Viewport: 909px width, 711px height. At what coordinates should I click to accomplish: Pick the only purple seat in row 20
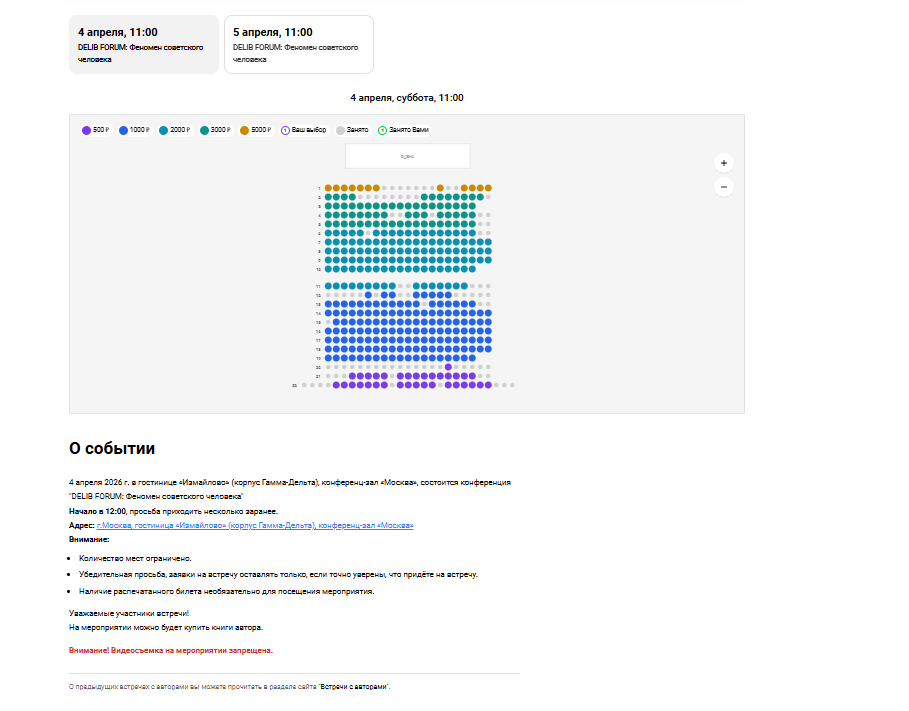448,367
